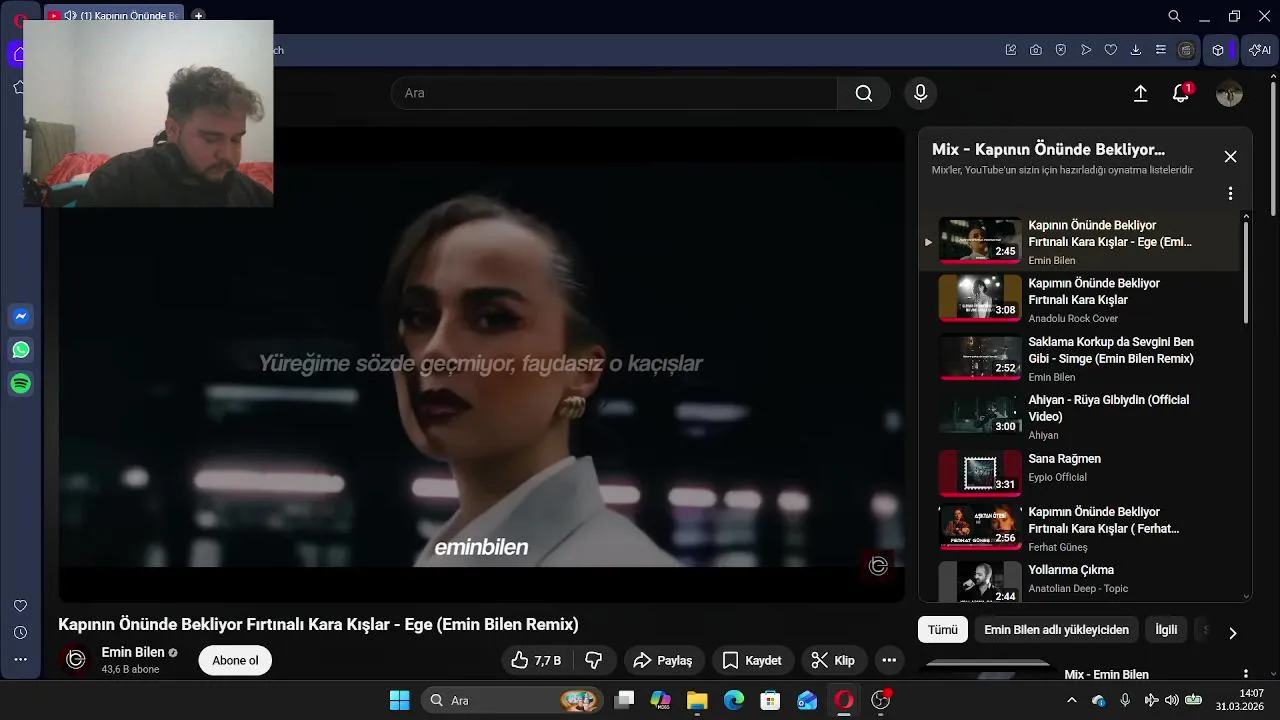Click the main video player area
1280x720 pixels.
pyautogui.click(x=481, y=365)
